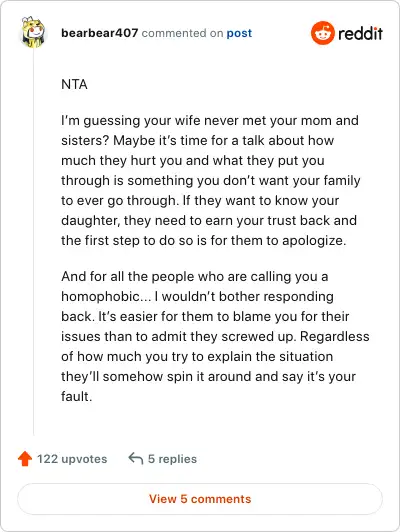Click the curved reply arrow icon
Viewport: 400px width, 532px height.
pyautogui.click(x=136, y=459)
